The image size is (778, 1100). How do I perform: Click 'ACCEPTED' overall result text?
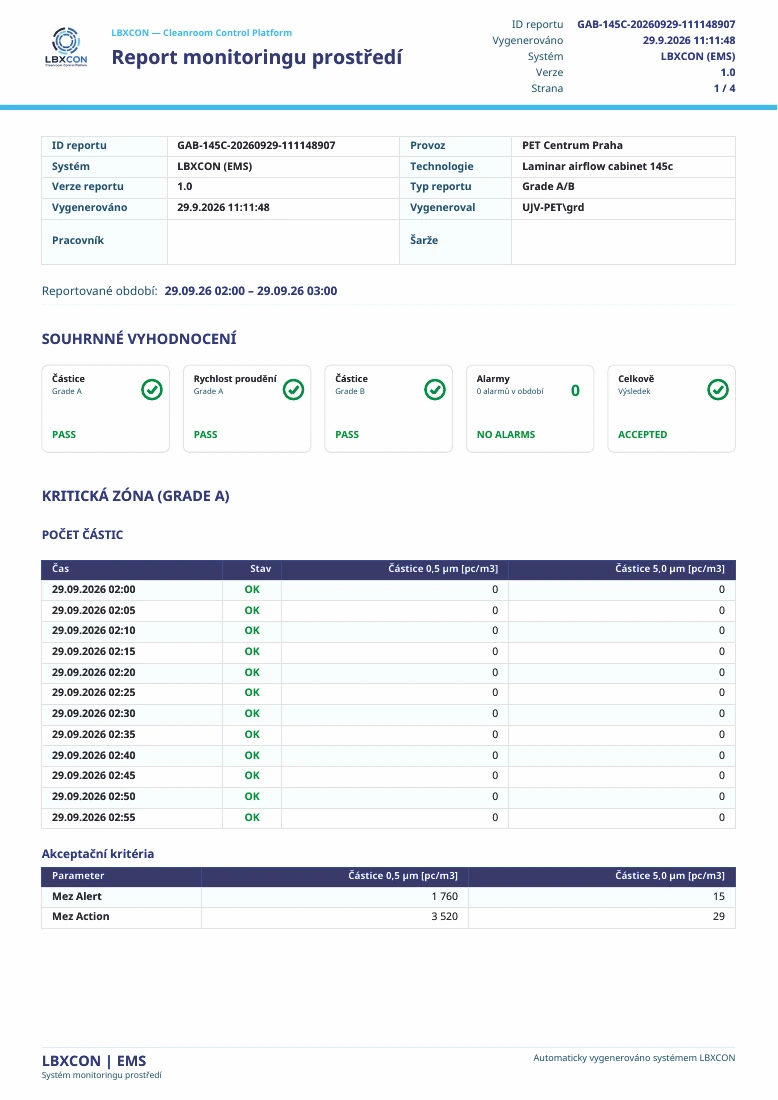point(643,434)
